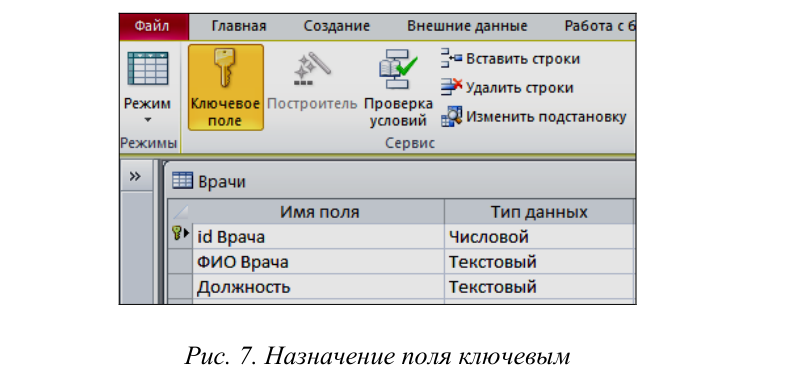Click the Режим table view icon

pyautogui.click(x=148, y=68)
